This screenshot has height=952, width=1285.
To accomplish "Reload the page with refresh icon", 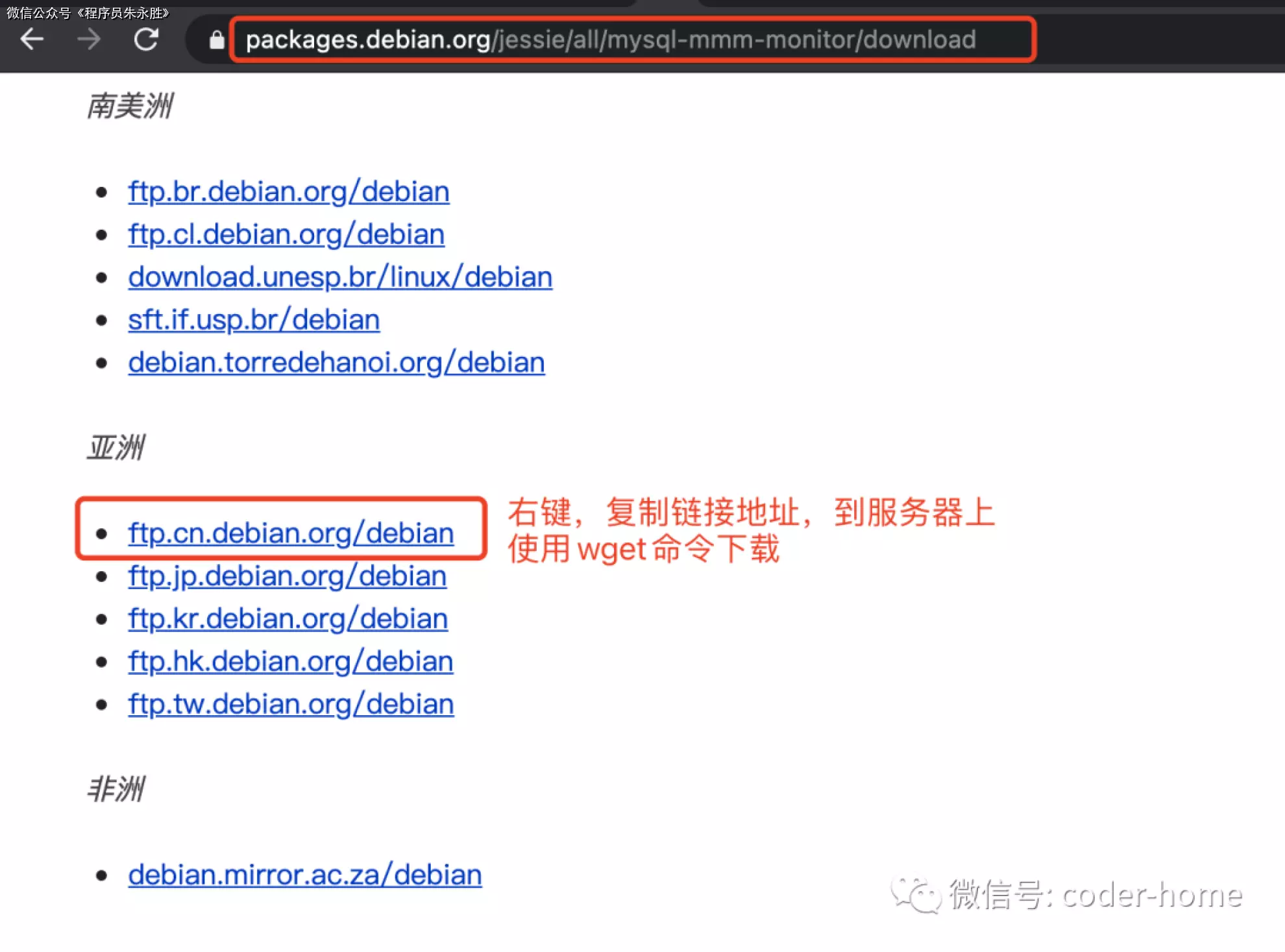I will [146, 40].
